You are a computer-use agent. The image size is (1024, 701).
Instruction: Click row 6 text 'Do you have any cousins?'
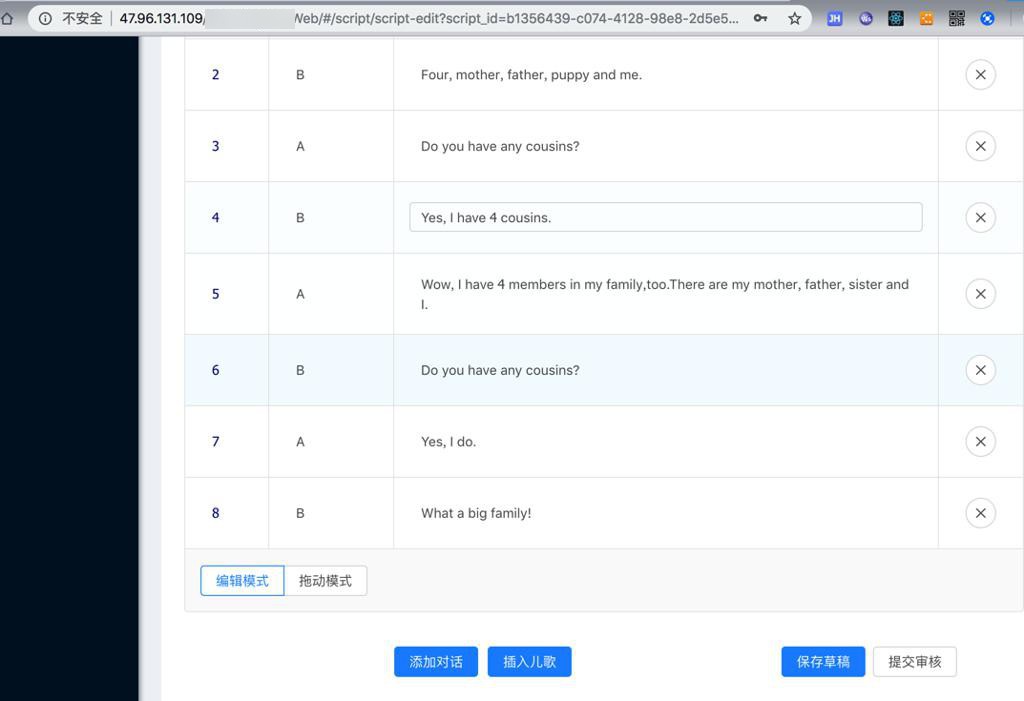click(x=500, y=370)
